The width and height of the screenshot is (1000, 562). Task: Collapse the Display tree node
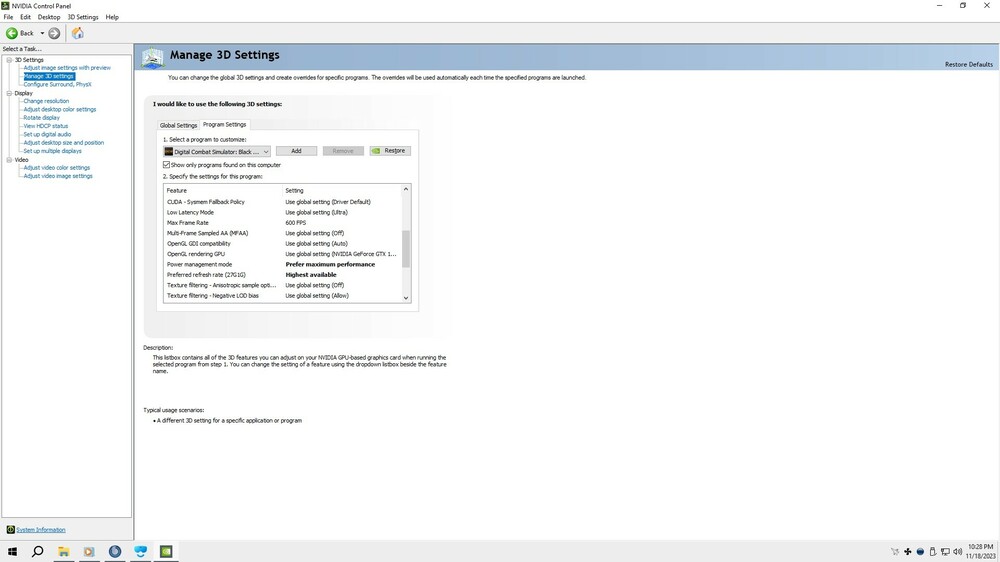point(10,93)
